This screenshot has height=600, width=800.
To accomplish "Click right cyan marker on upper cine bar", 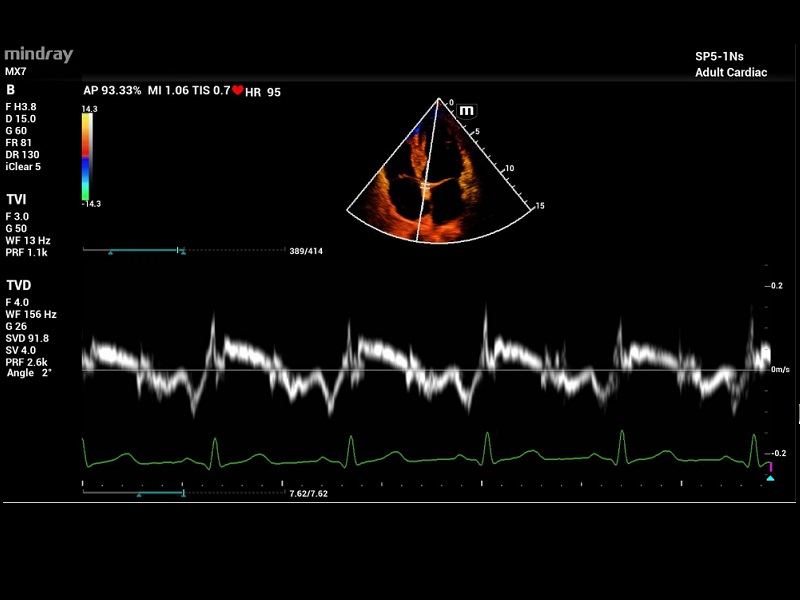I will click(181, 252).
